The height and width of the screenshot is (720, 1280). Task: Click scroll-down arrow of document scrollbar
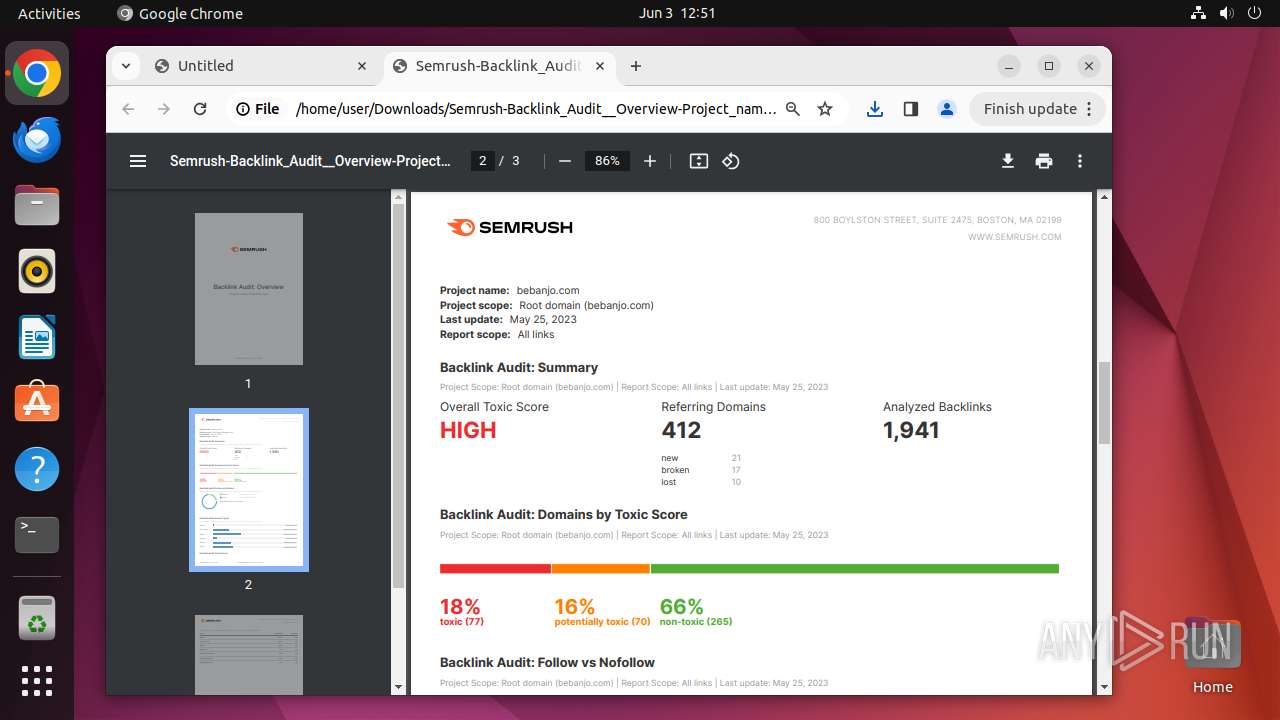pyautogui.click(x=1104, y=687)
